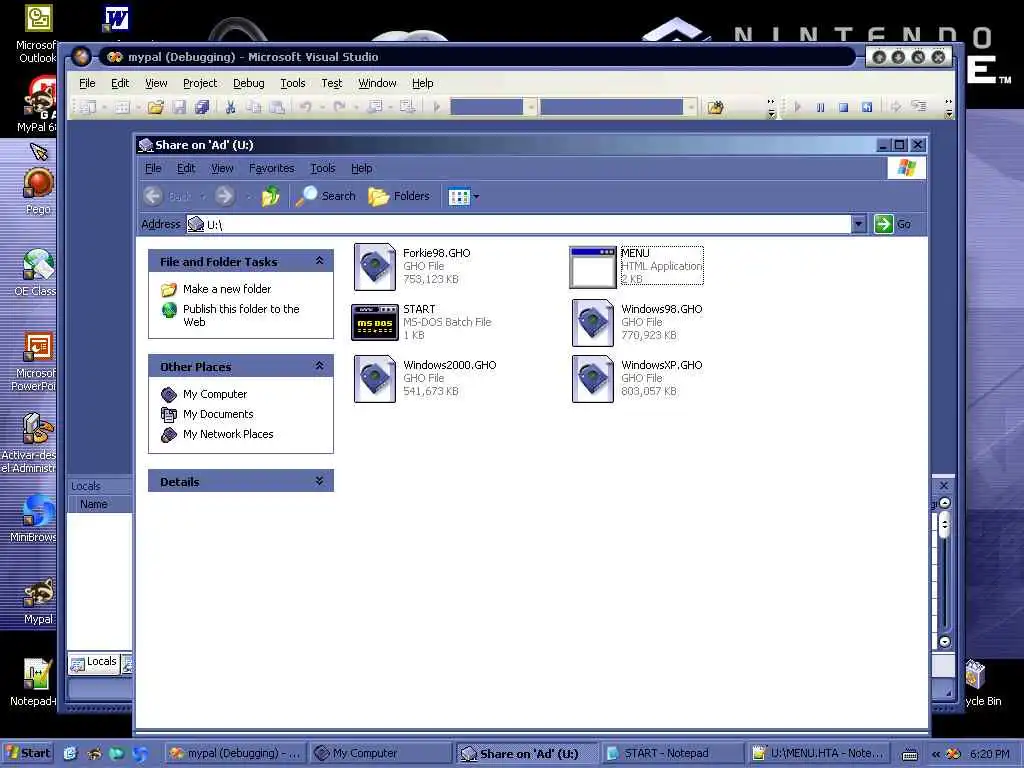Open the Window menu in Visual Studio

tap(377, 83)
